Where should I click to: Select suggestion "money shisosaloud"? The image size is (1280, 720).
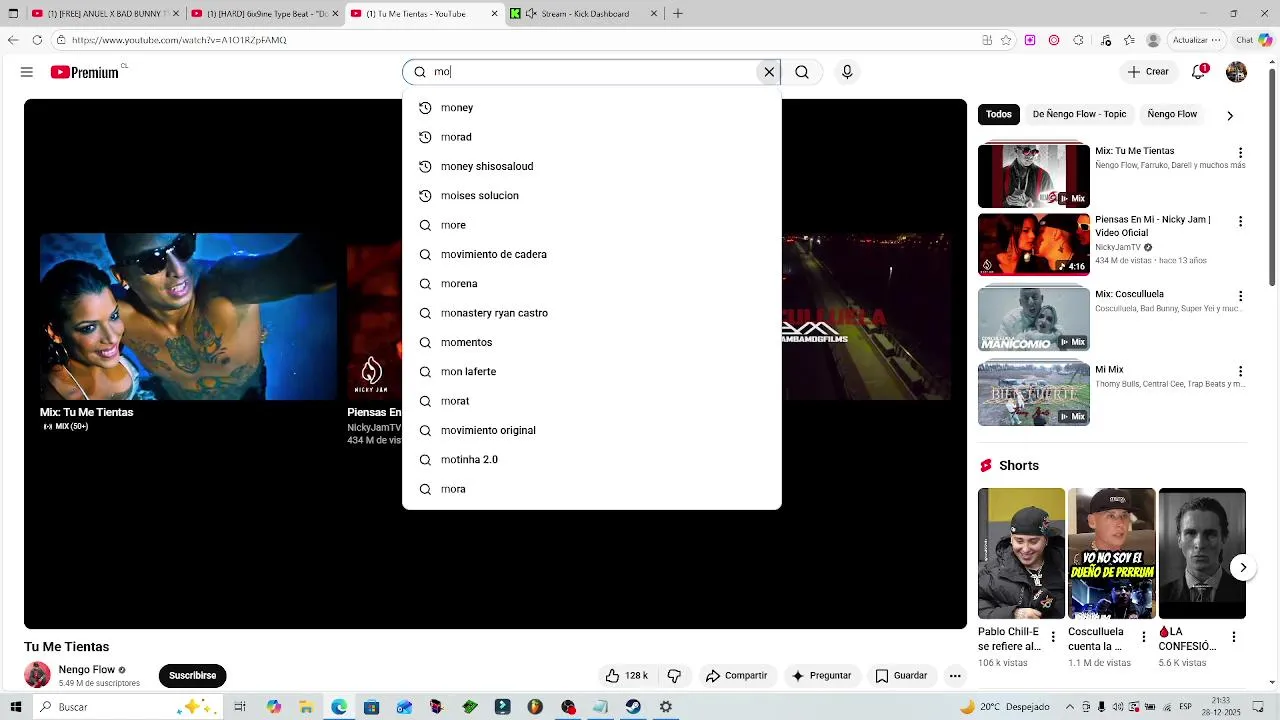click(591, 166)
